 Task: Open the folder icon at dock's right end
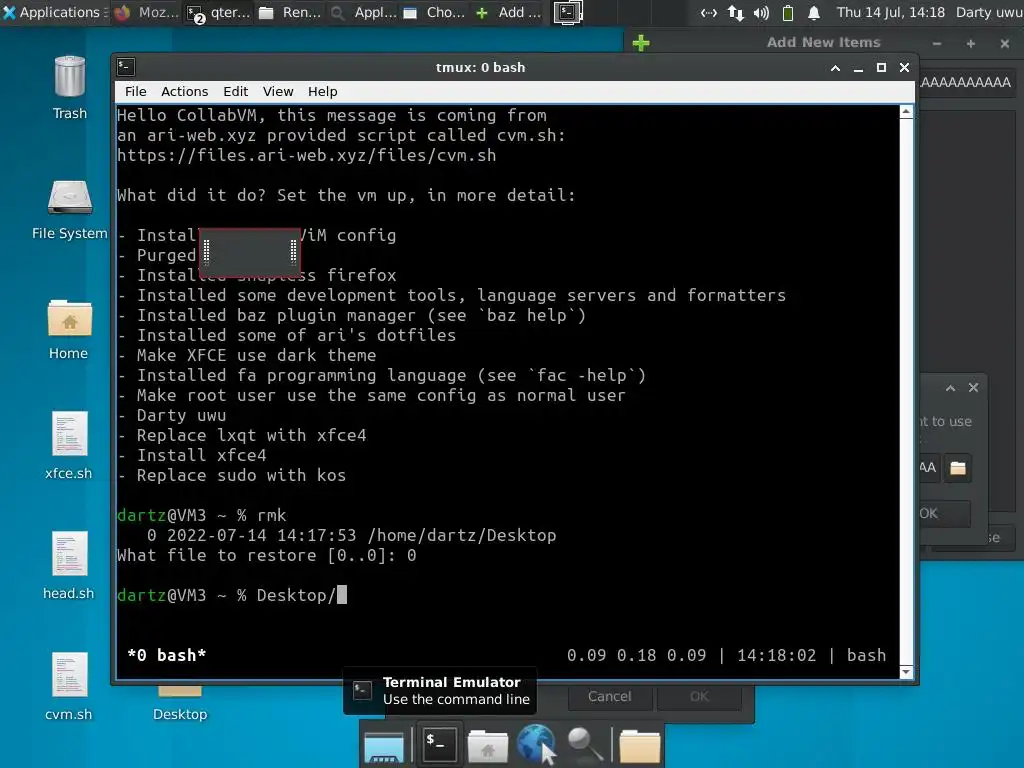[639, 745]
